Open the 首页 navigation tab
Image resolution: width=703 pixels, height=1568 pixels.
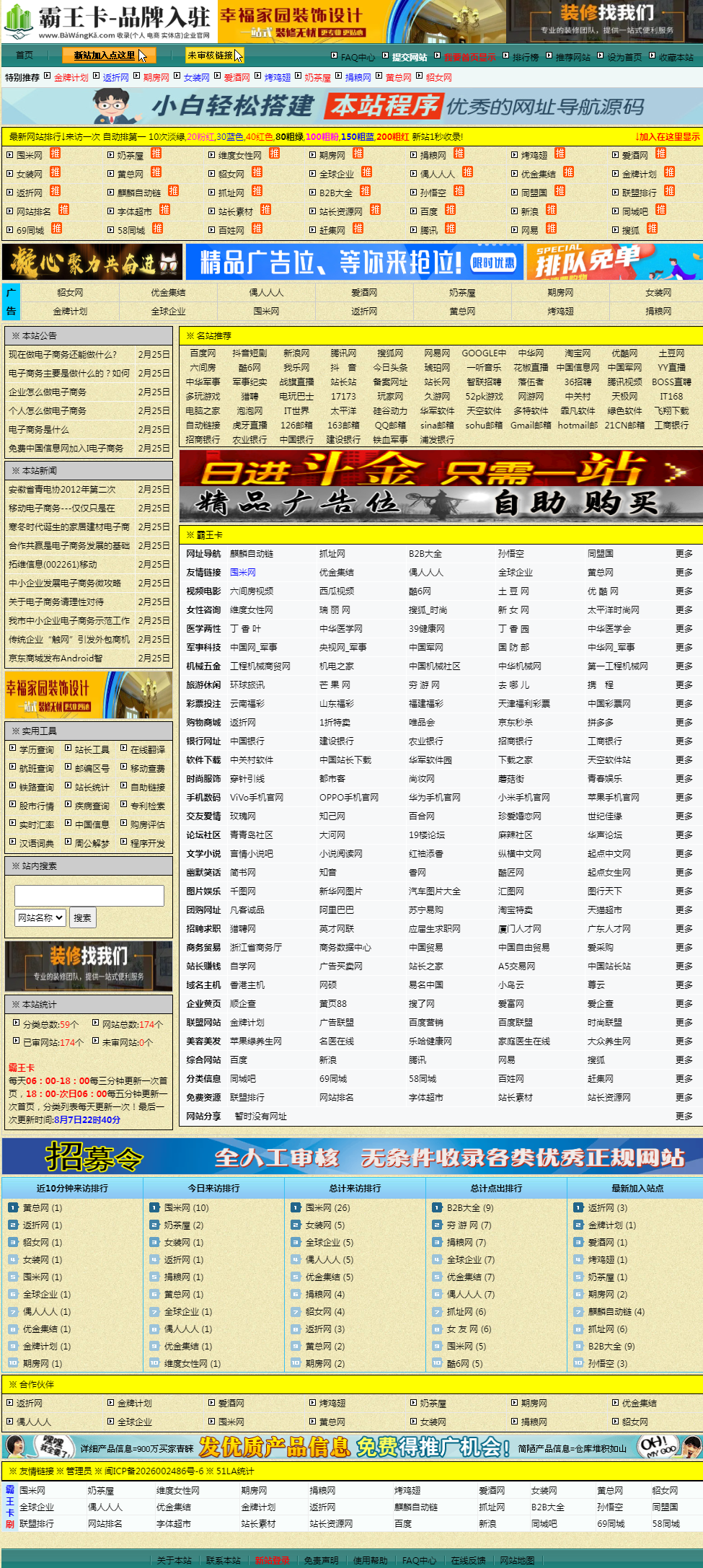(x=25, y=55)
